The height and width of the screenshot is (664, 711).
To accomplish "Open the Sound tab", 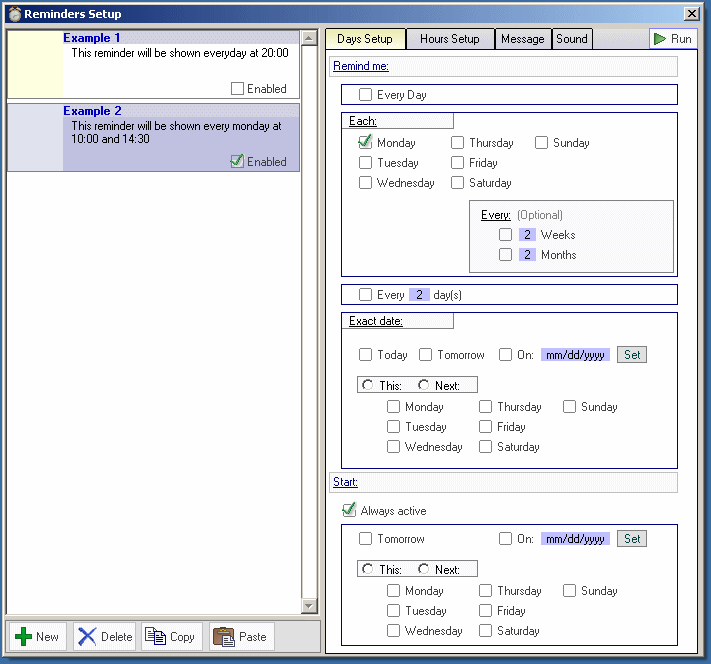I will pyautogui.click(x=572, y=39).
